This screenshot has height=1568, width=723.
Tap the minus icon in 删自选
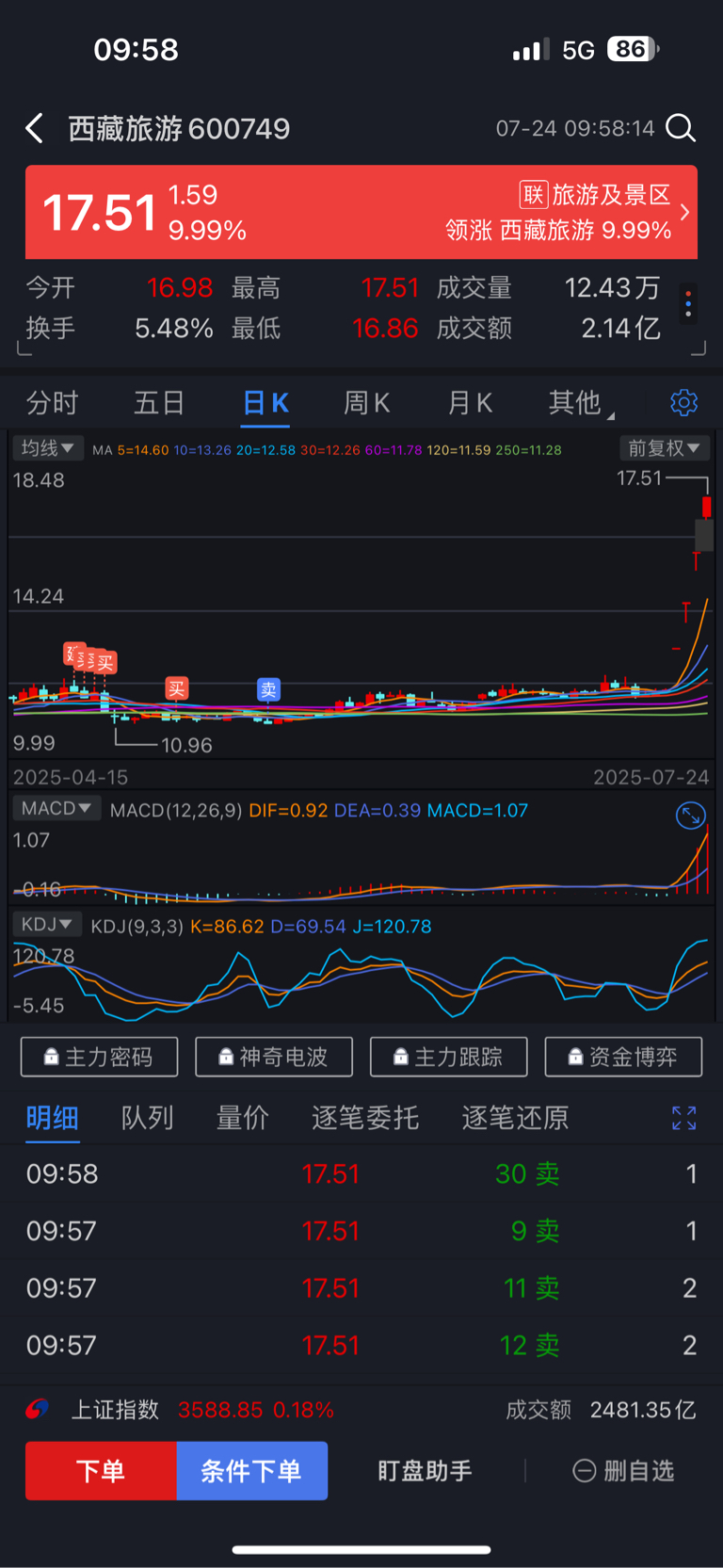click(585, 1471)
